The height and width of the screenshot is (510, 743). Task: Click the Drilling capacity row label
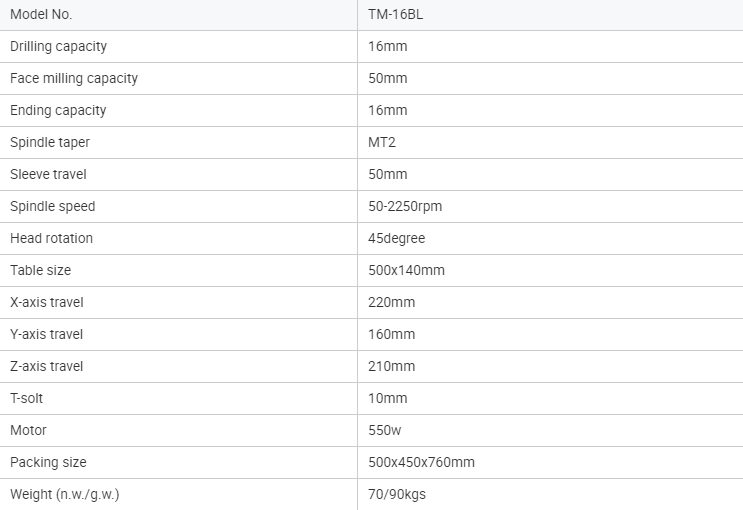coord(58,46)
